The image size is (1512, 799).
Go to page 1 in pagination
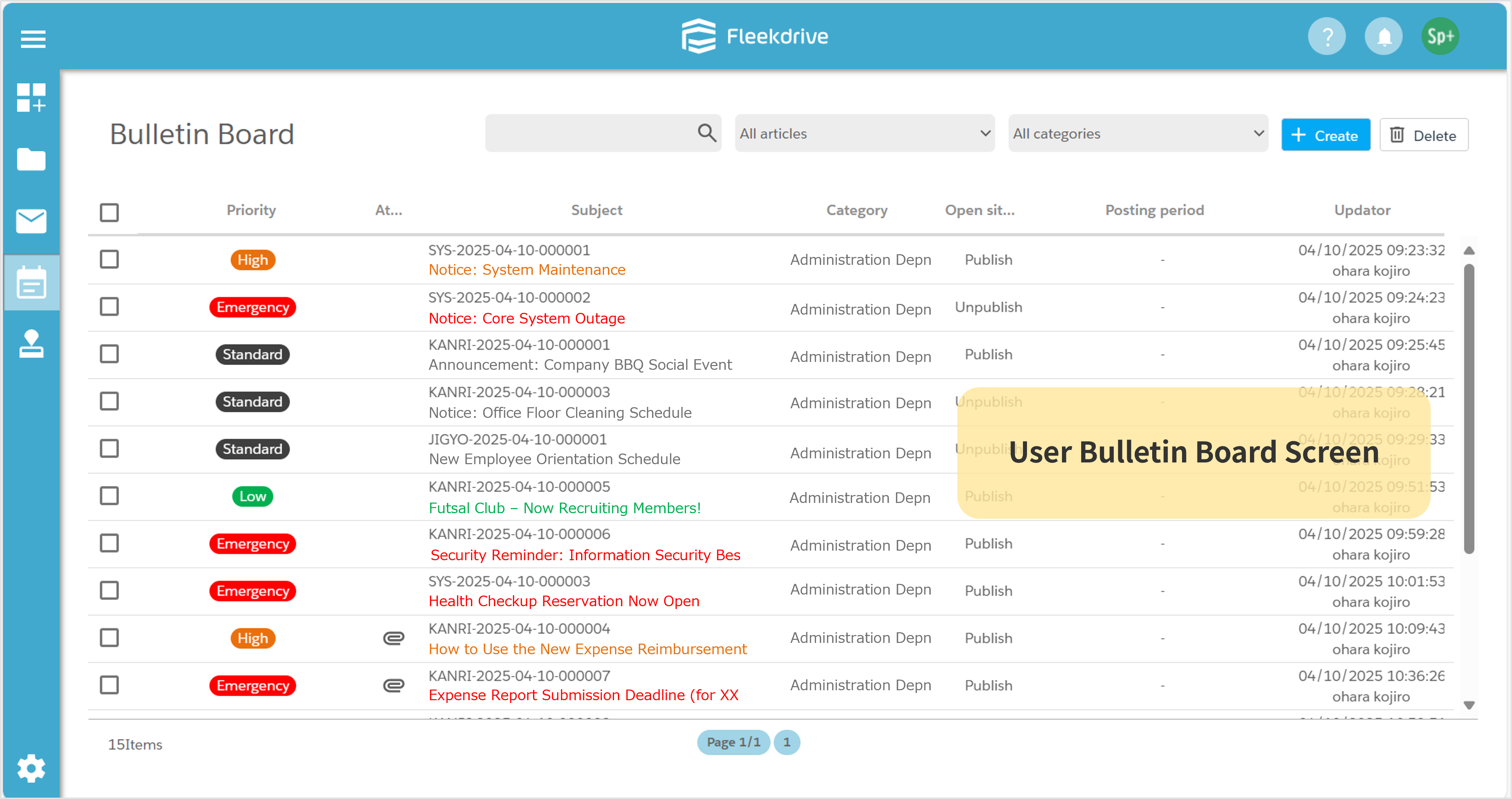[787, 743]
